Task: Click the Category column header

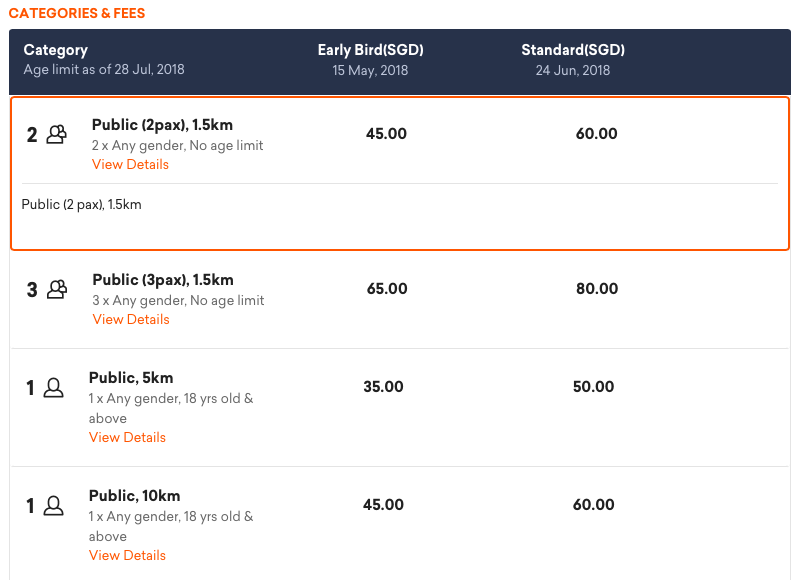Action: point(56,50)
